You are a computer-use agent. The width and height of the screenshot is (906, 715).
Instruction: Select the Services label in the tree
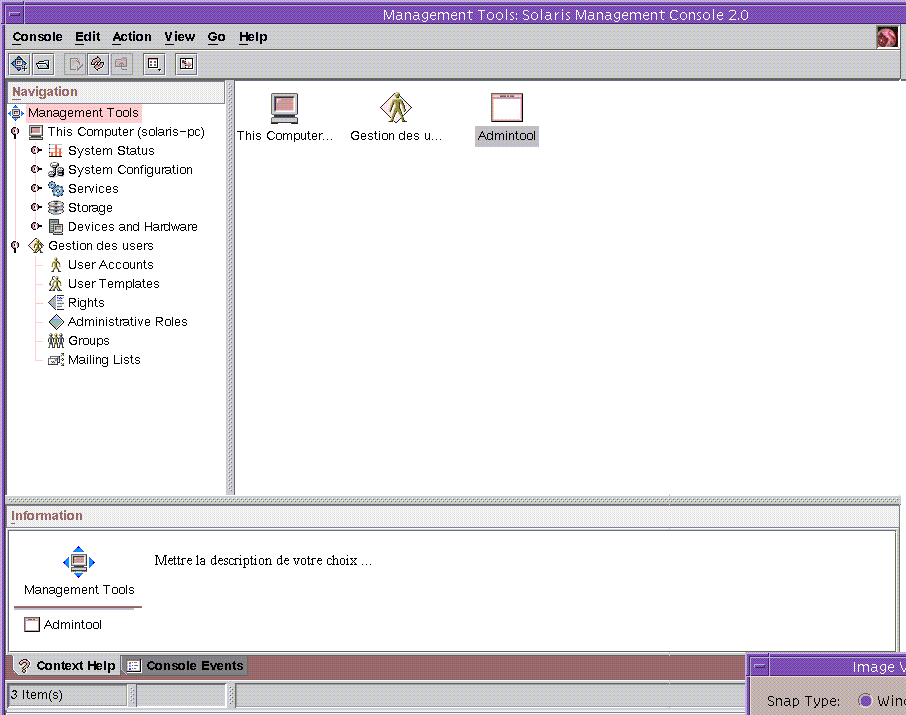click(93, 188)
